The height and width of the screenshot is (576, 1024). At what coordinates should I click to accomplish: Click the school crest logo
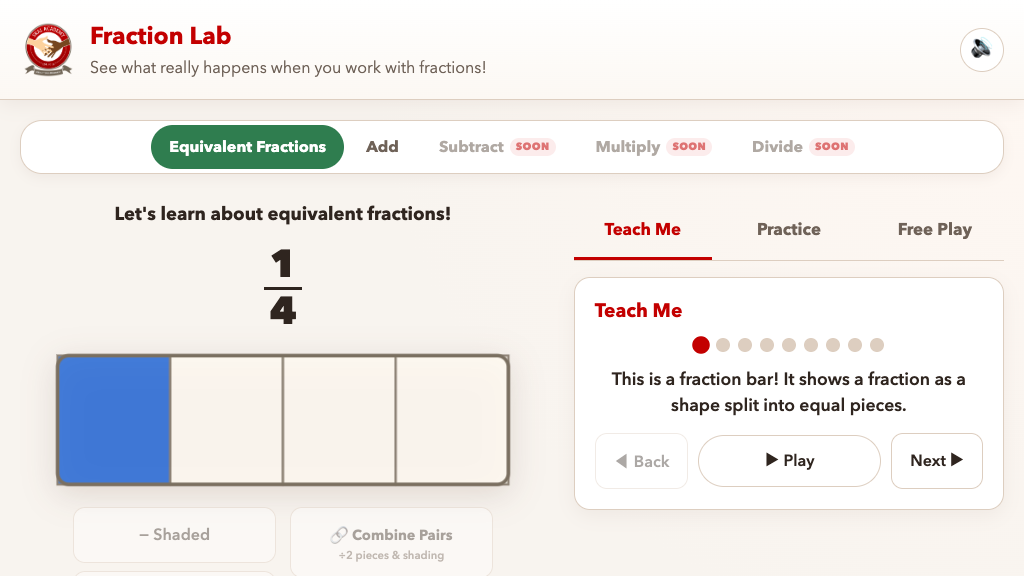pos(48,50)
